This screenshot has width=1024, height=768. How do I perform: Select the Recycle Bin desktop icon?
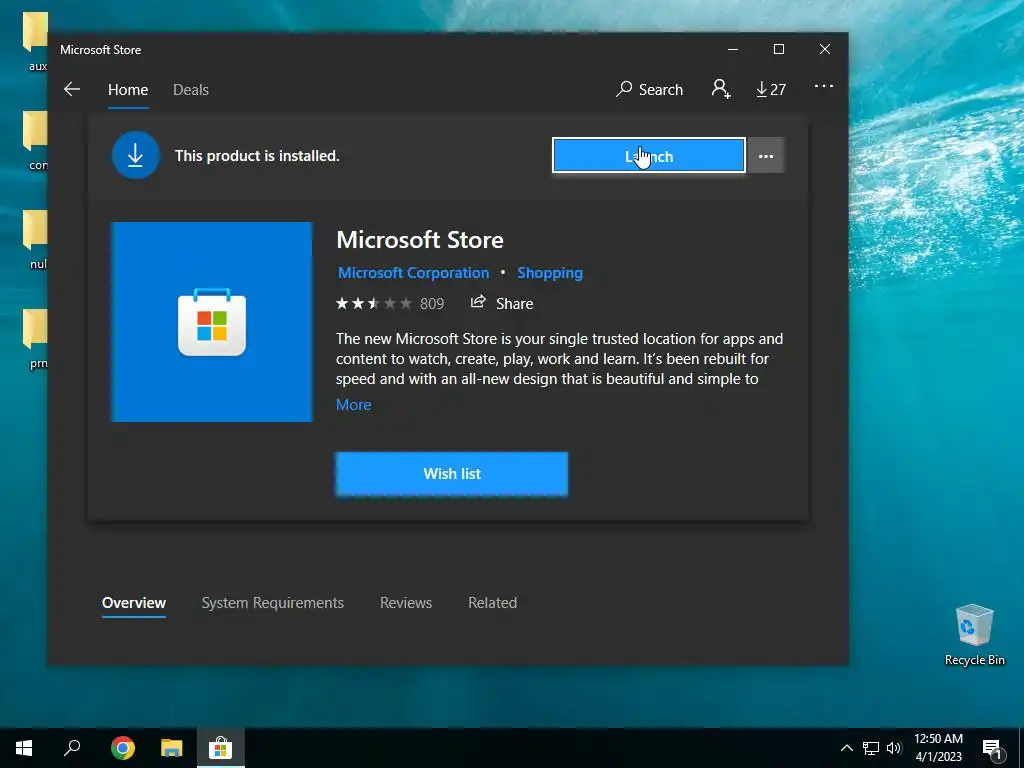click(x=974, y=635)
